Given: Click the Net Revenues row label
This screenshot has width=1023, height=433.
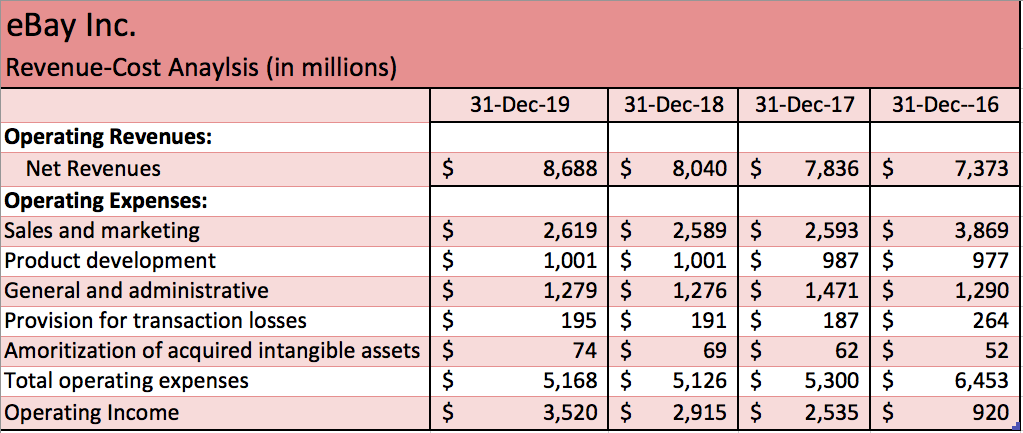Looking at the screenshot, I should coord(93,169).
